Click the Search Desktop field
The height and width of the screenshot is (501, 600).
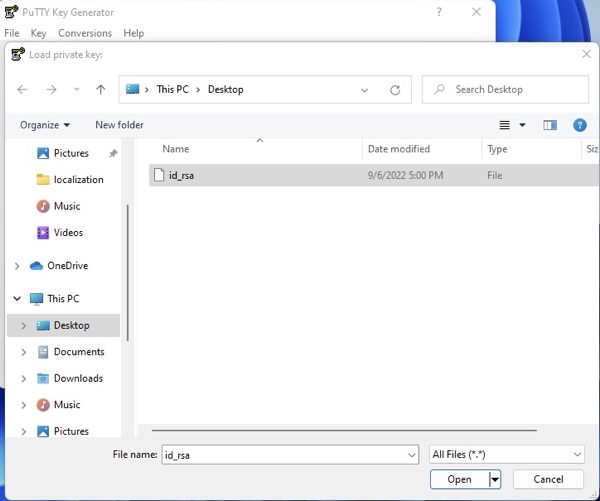[x=505, y=90]
